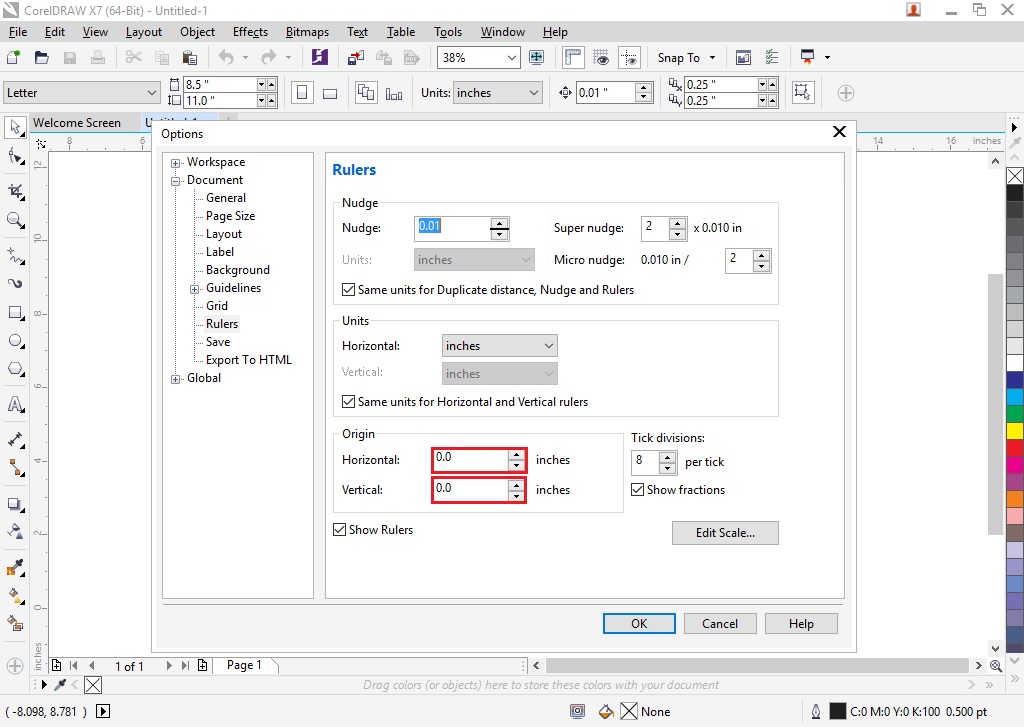Select the Freehand drawing tool
The image size is (1024, 727).
pos(15,255)
